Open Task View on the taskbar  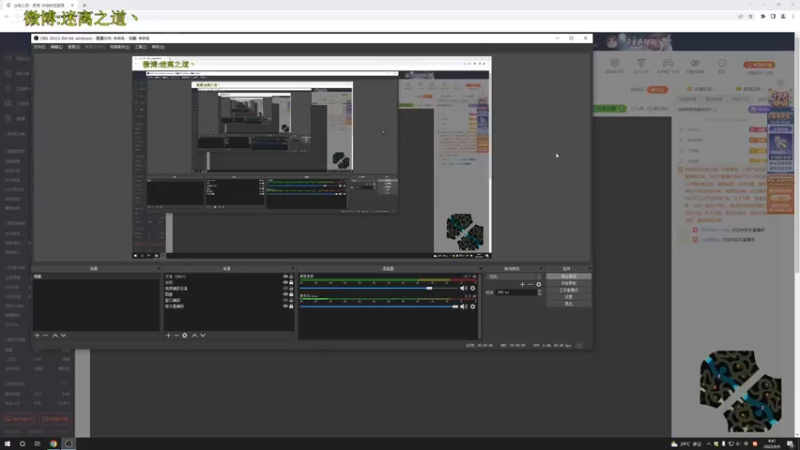coord(37,443)
